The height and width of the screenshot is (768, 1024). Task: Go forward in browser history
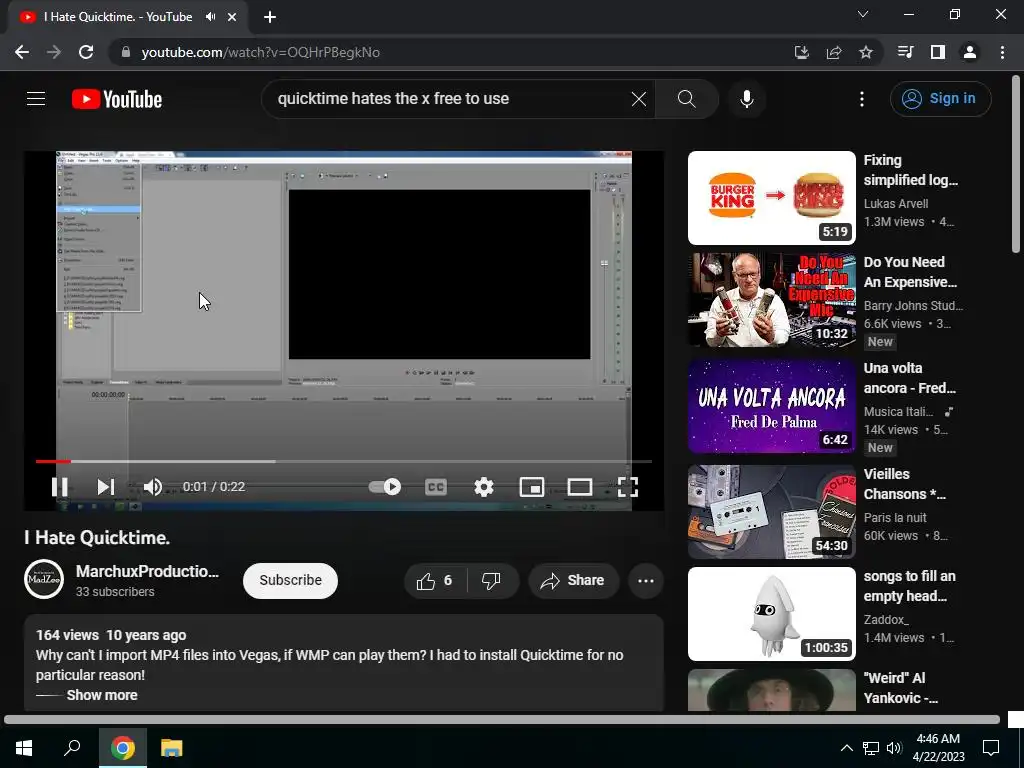click(x=54, y=52)
